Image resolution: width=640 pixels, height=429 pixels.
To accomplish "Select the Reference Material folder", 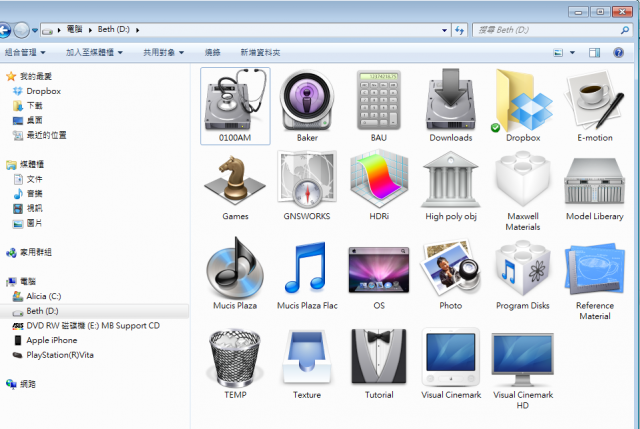I will 595,269.
